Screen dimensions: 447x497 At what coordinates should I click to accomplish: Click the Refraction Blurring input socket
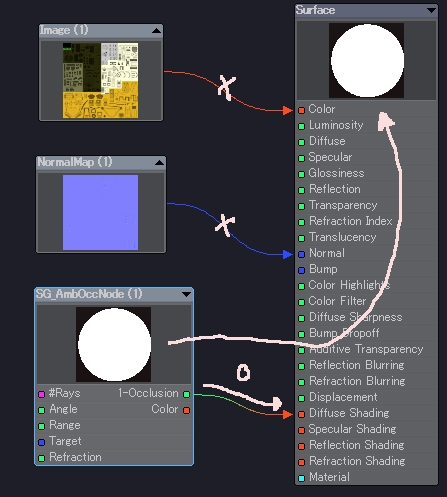[x=301, y=382]
